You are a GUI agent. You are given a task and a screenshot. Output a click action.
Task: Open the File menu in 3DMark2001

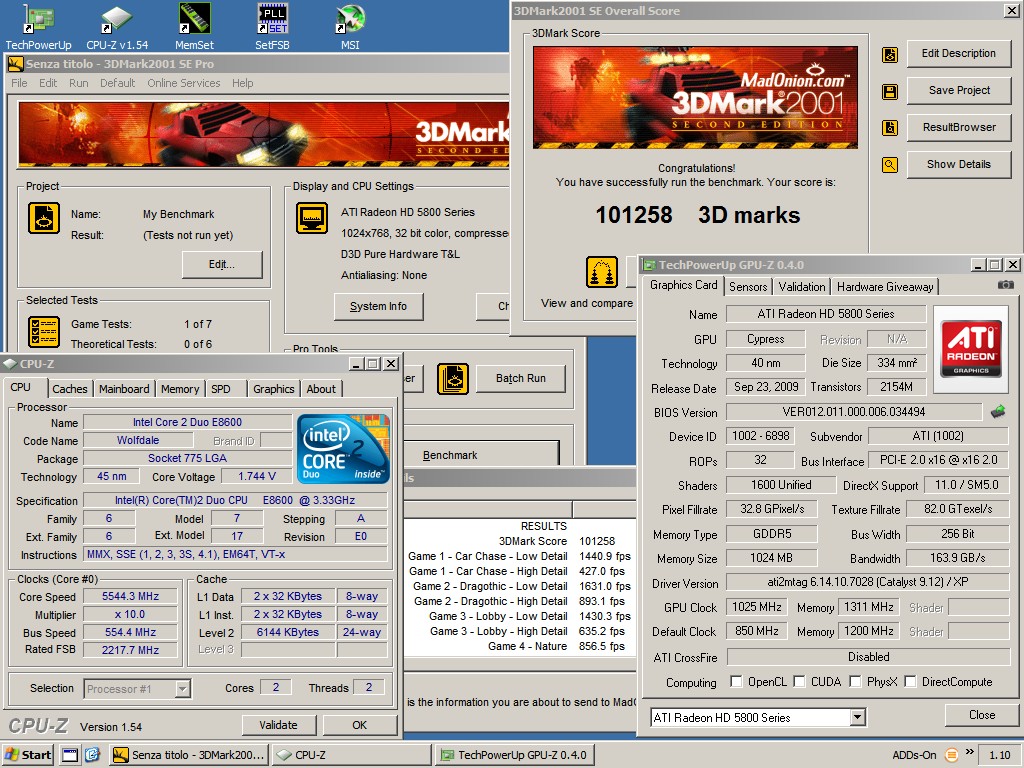click(20, 83)
